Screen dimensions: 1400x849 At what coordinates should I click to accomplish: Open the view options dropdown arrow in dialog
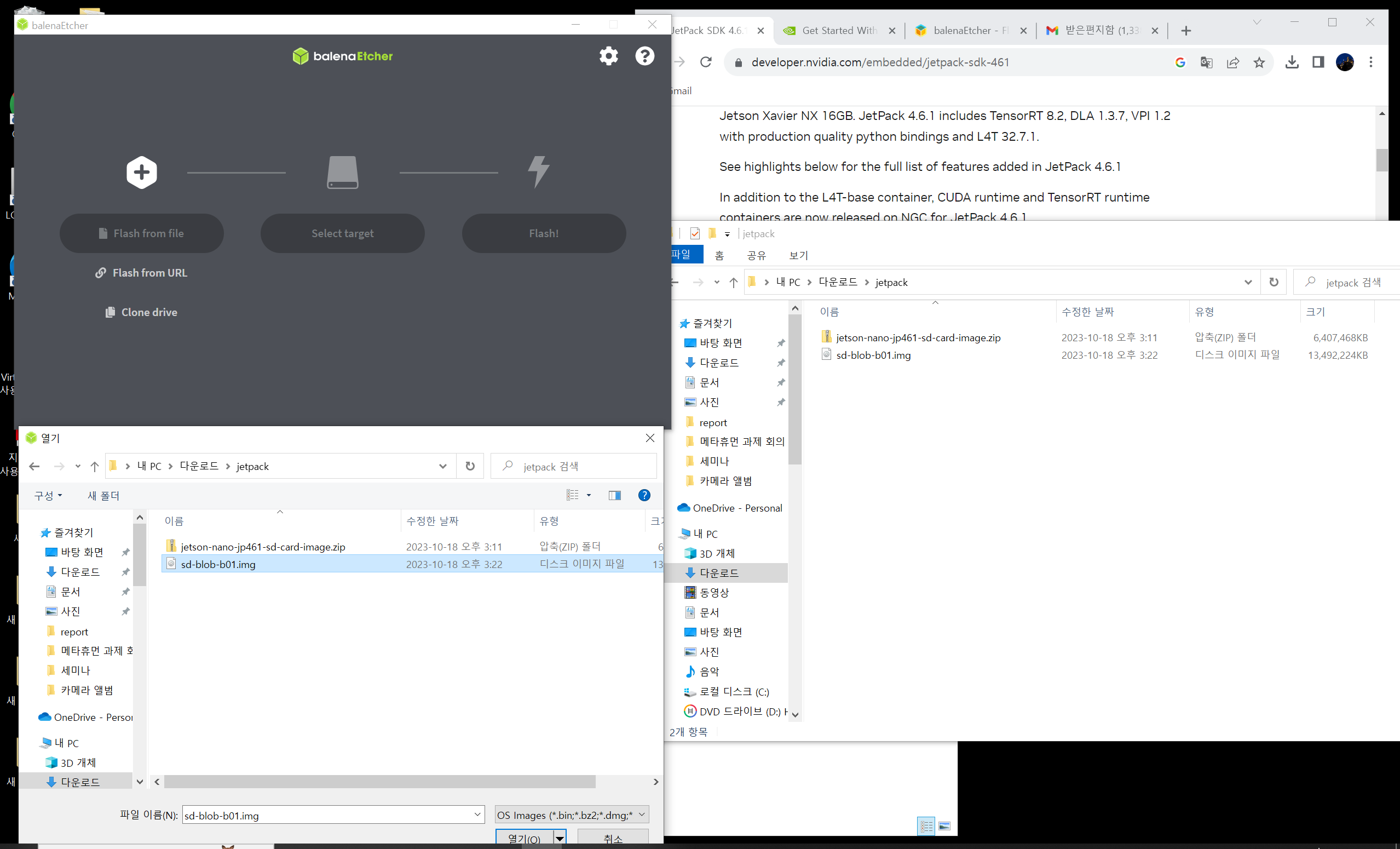tap(589, 495)
